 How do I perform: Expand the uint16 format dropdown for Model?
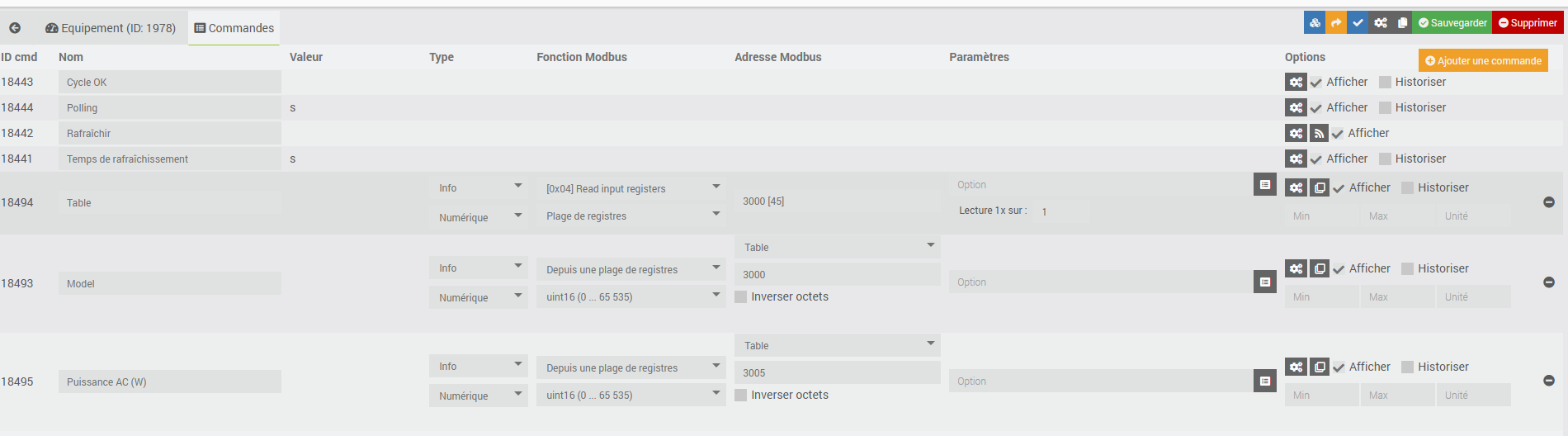click(x=631, y=296)
